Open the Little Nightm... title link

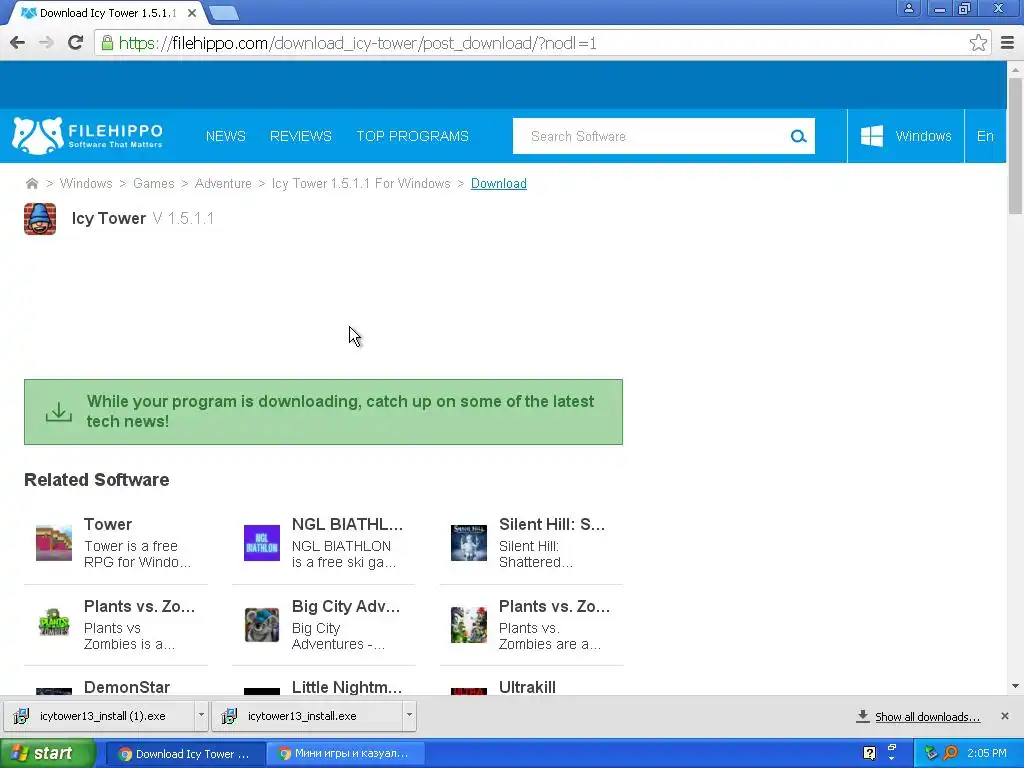(347, 687)
